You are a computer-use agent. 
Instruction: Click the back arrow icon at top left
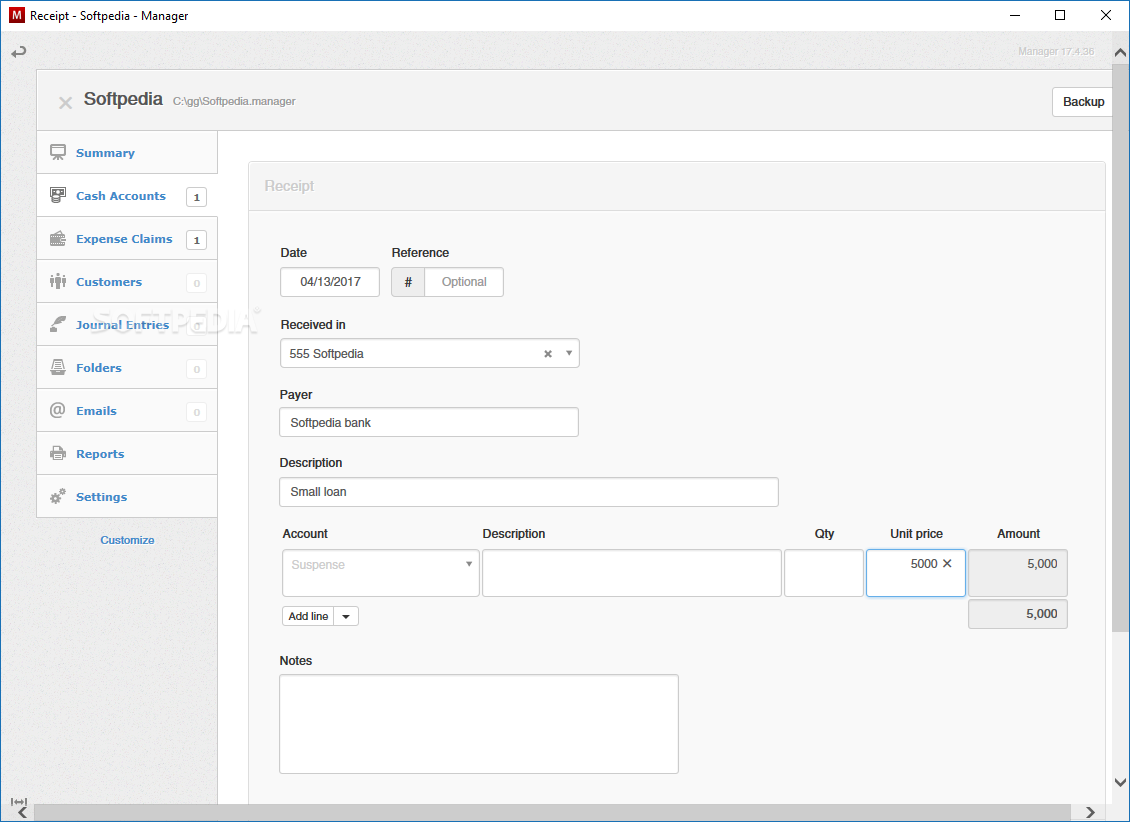[x=19, y=52]
